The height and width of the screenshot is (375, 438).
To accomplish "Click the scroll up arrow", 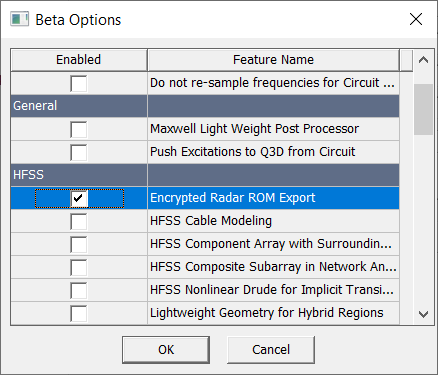I will click(423, 60).
